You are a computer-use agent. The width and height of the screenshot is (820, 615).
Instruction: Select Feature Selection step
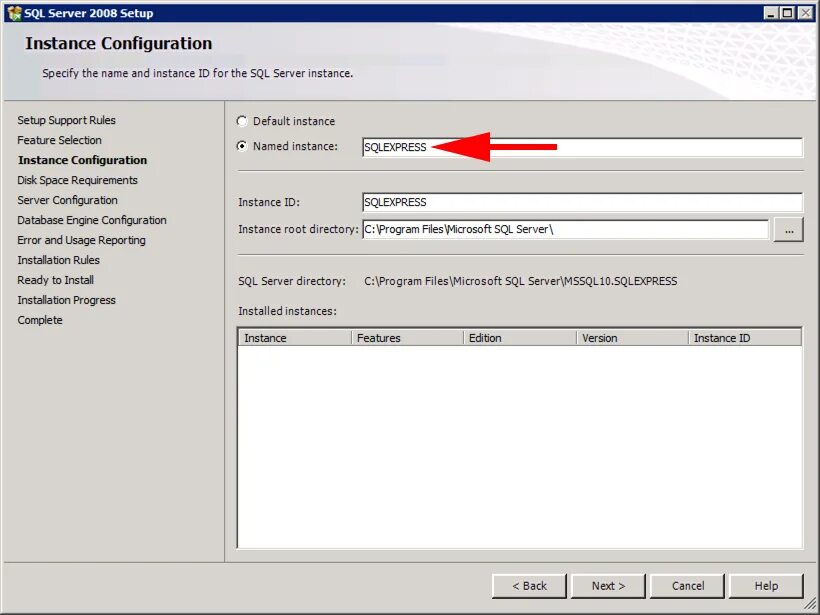click(60, 140)
